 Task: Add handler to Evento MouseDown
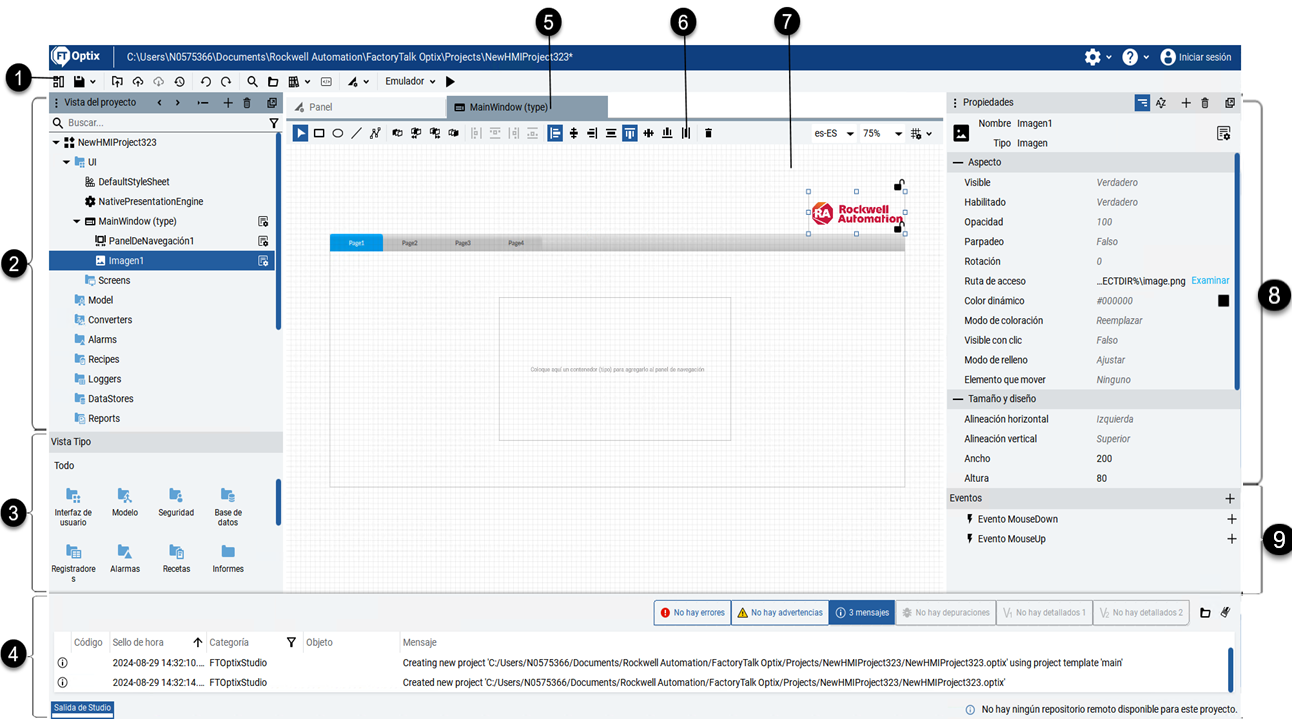(x=1231, y=519)
